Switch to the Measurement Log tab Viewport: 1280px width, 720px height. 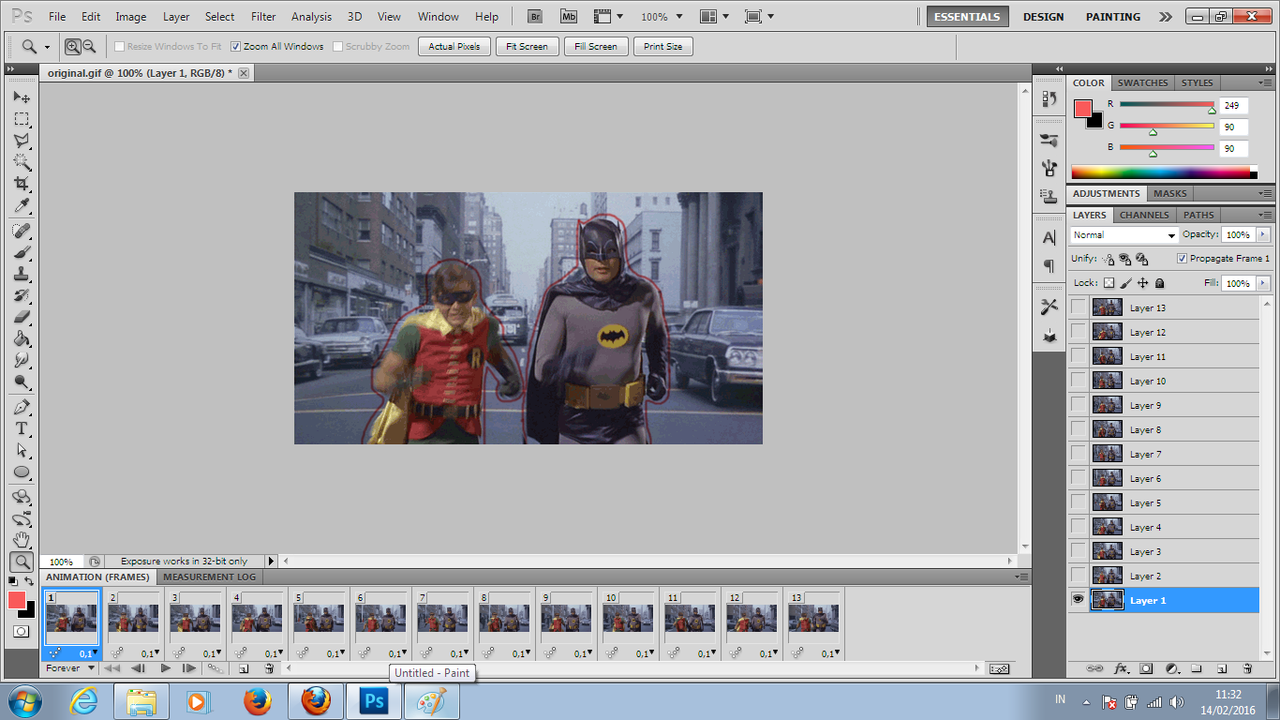click(210, 577)
